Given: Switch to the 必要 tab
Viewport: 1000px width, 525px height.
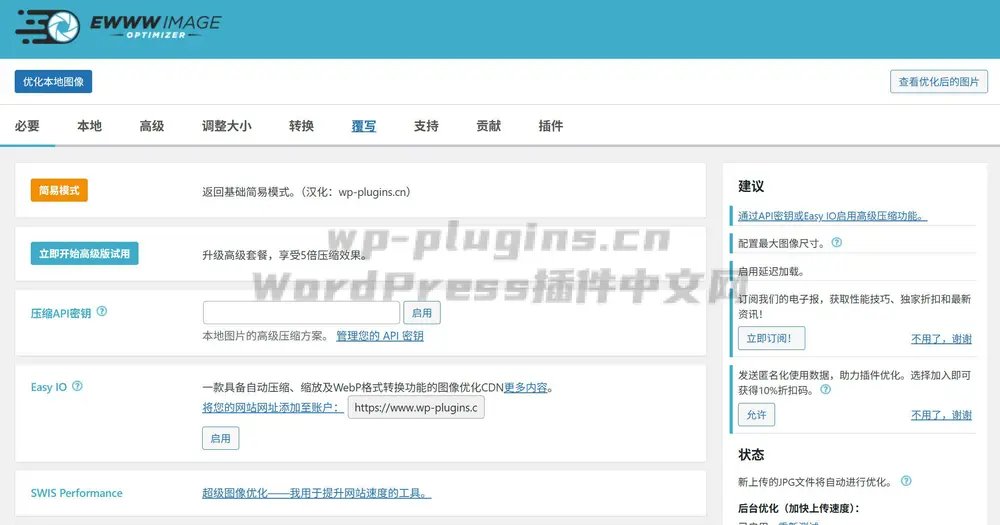Looking at the screenshot, I should coord(27,126).
